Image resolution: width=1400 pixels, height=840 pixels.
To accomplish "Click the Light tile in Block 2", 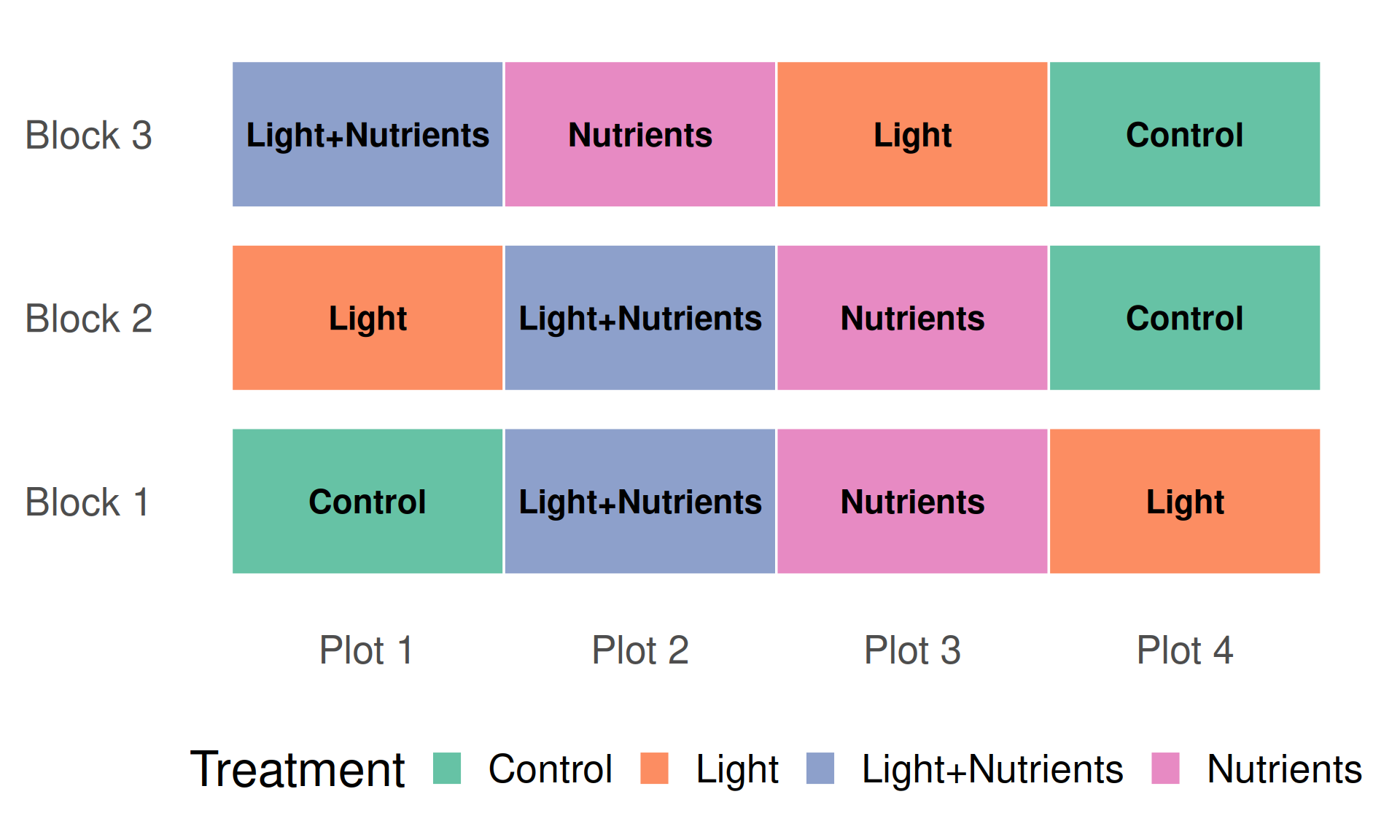I will (x=367, y=318).
